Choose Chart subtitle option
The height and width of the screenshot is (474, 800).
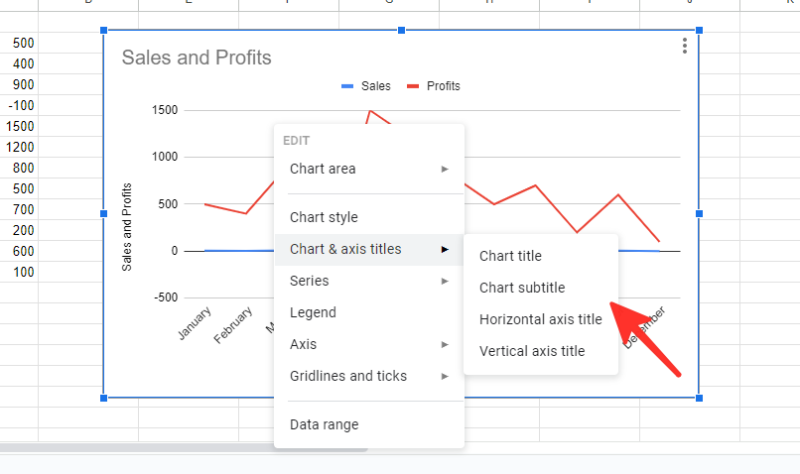coord(522,288)
